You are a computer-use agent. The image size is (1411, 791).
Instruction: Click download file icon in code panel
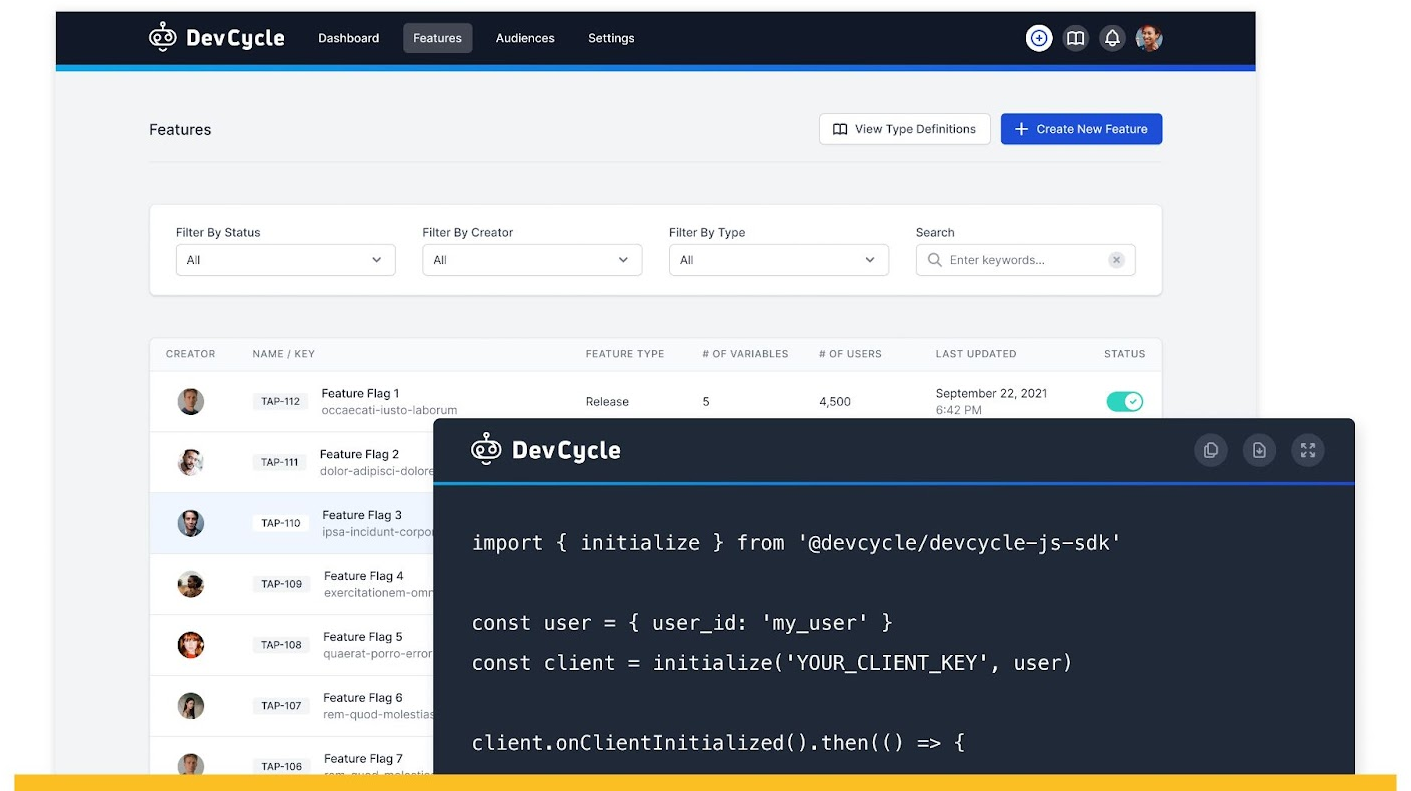pos(1259,450)
